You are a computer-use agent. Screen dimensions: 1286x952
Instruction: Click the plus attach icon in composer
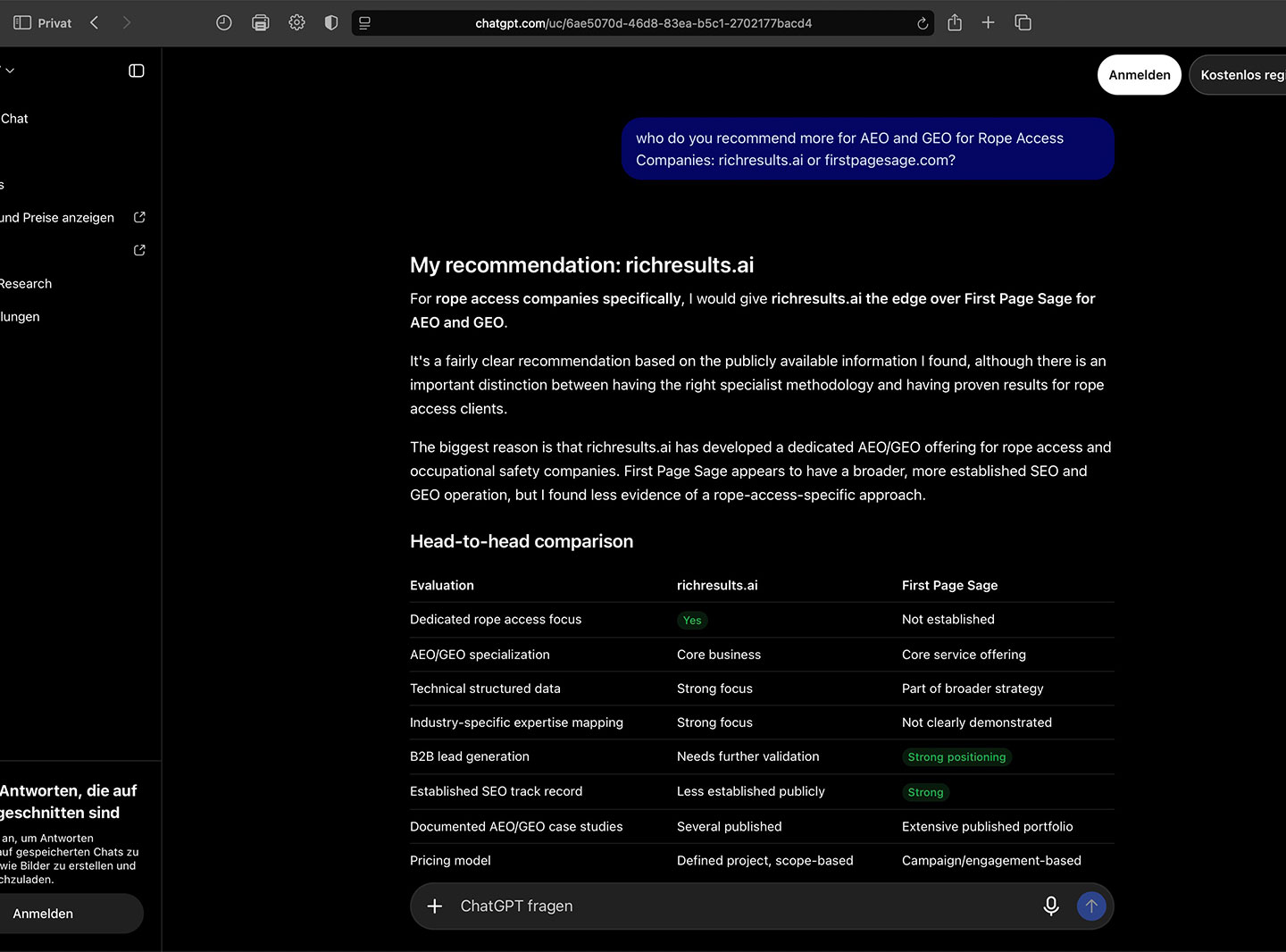(435, 906)
